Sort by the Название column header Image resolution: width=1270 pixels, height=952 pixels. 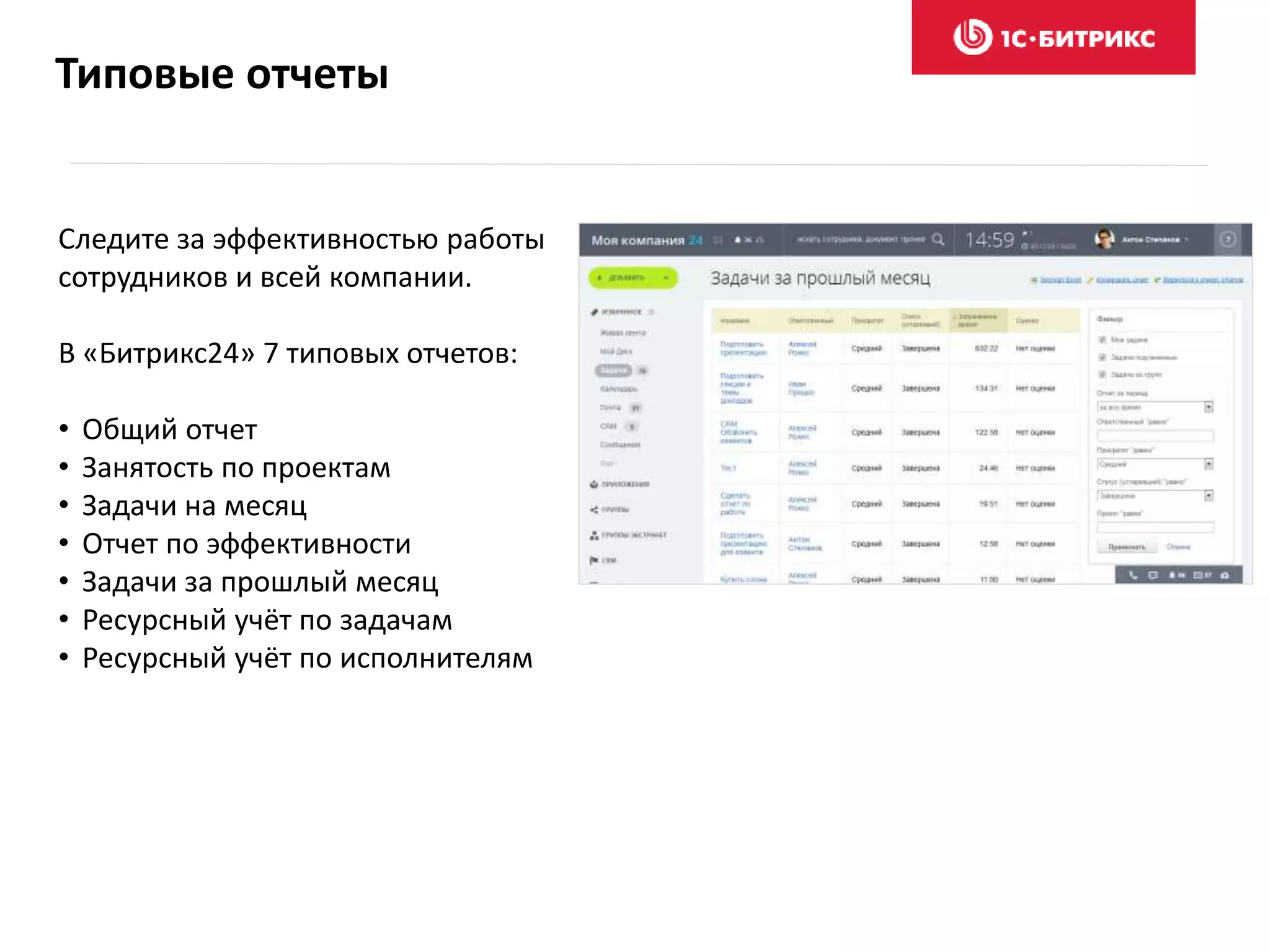(735, 321)
